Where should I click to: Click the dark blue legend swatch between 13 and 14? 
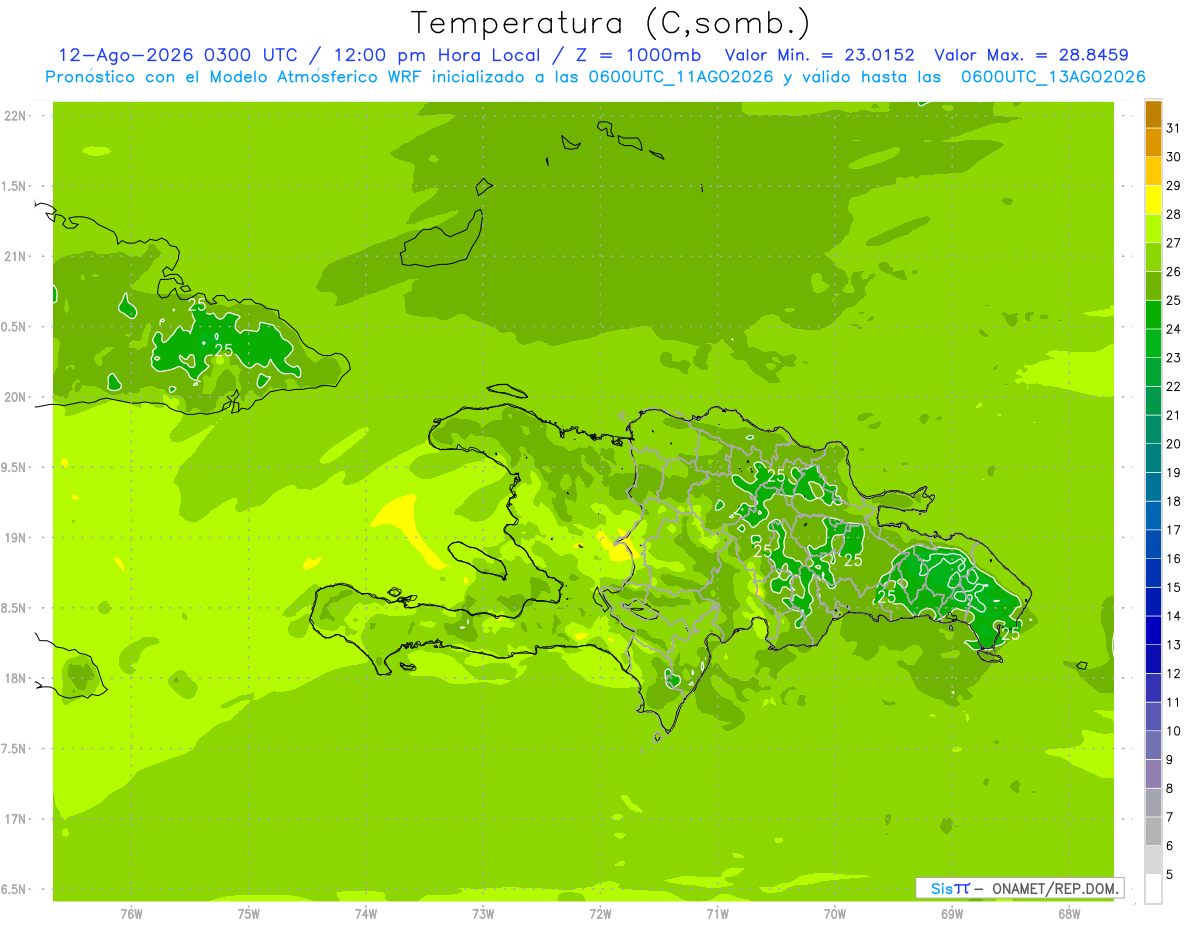(x=1153, y=631)
